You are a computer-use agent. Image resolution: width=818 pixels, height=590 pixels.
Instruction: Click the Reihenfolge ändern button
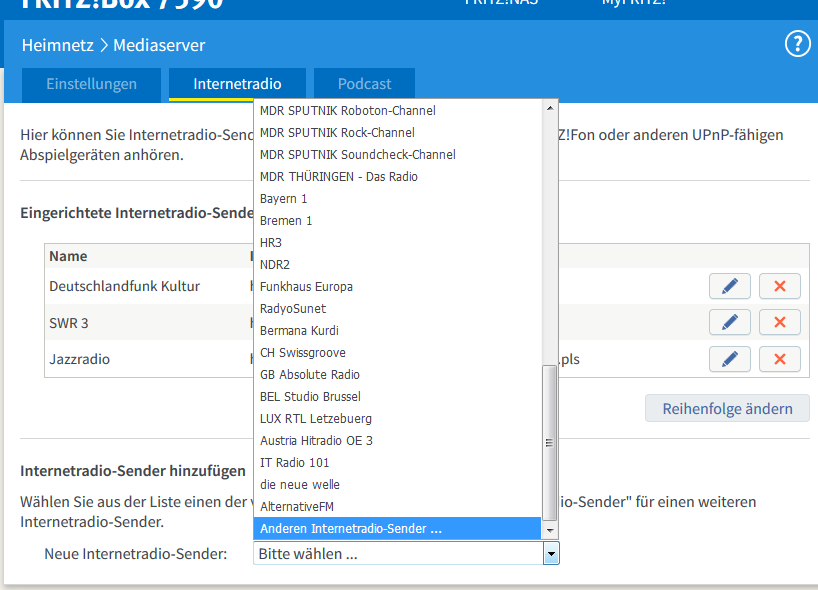pyautogui.click(x=727, y=408)
